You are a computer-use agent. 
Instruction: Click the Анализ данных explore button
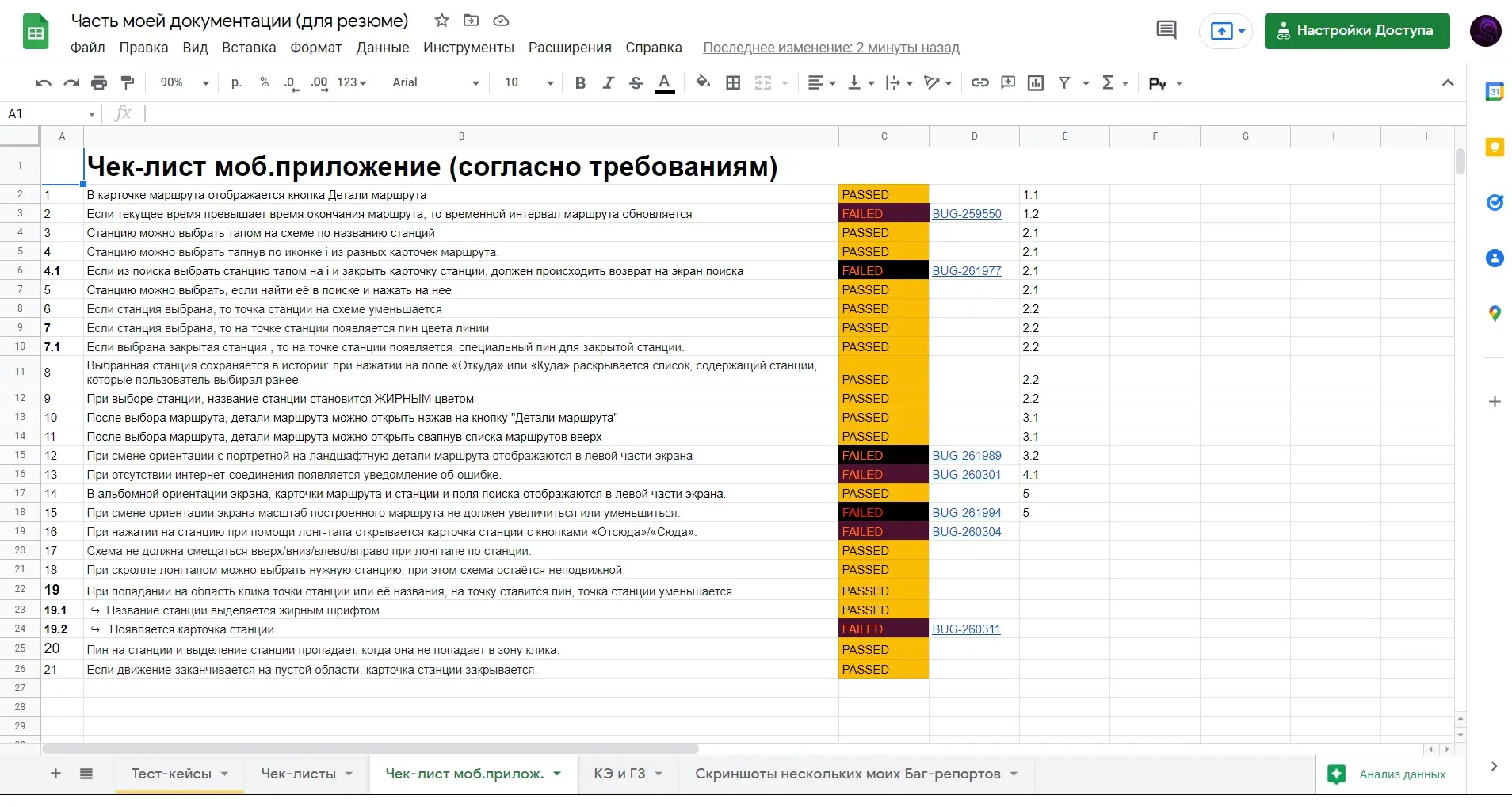point(1386,774)
